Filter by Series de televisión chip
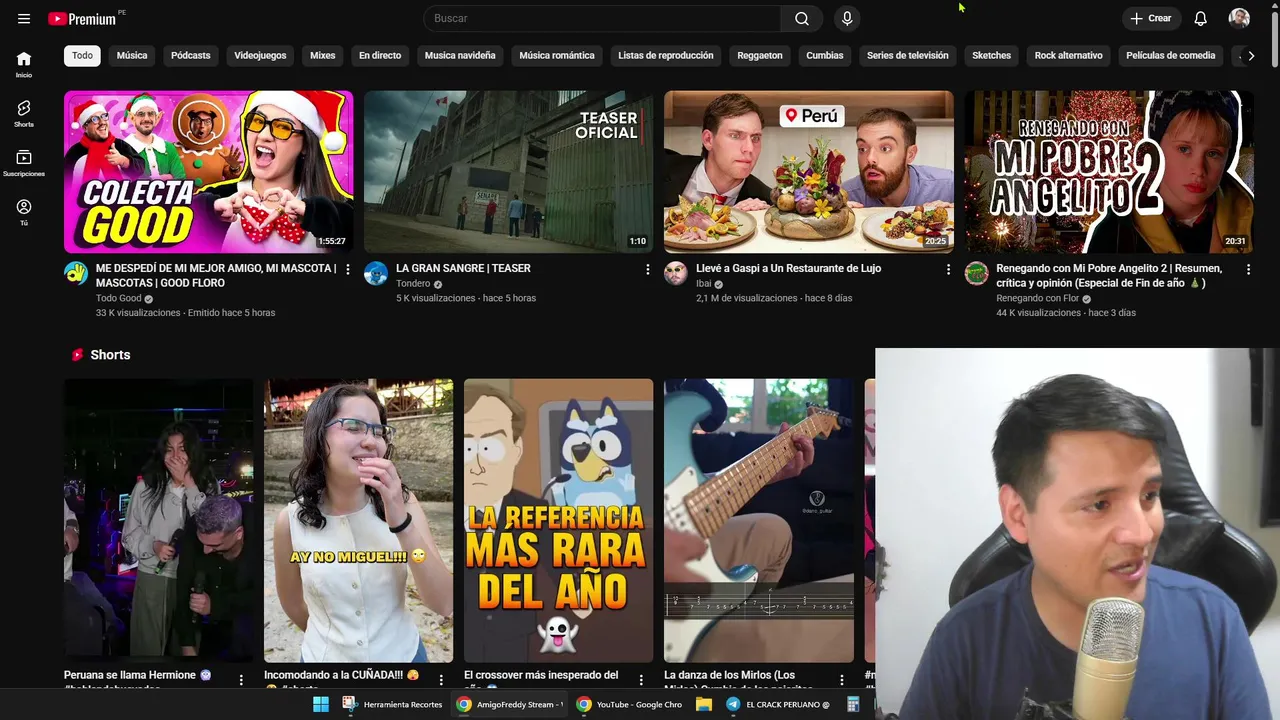Viewport: 1280px width, 720px height. (x=908, y=55)
